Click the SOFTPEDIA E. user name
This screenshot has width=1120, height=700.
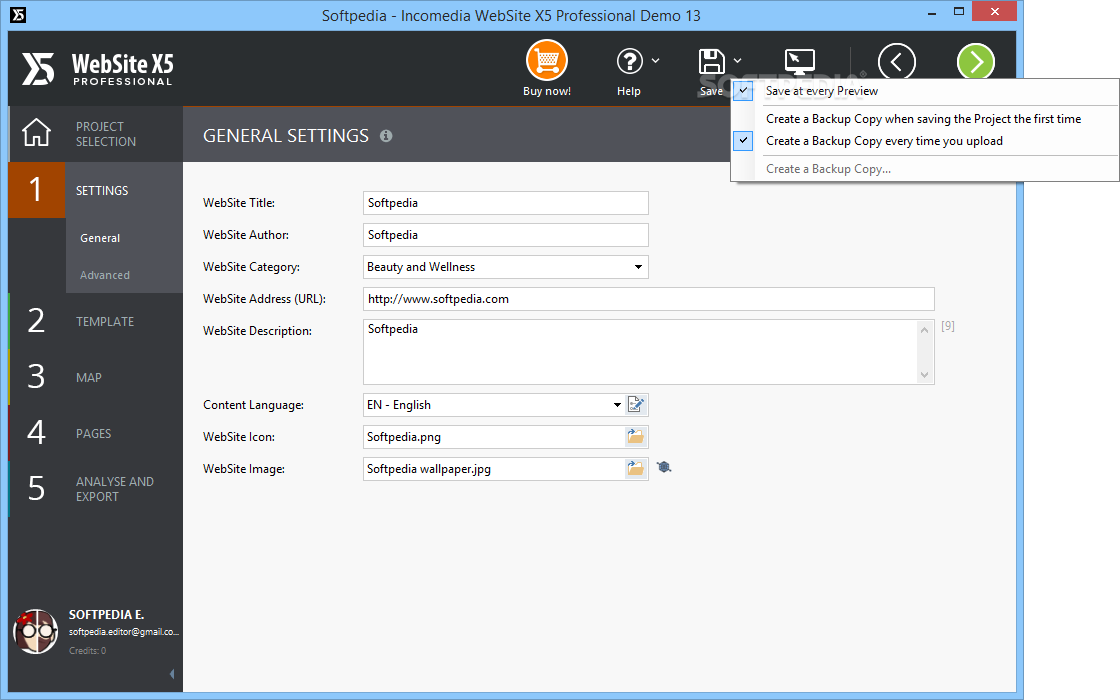106,614
